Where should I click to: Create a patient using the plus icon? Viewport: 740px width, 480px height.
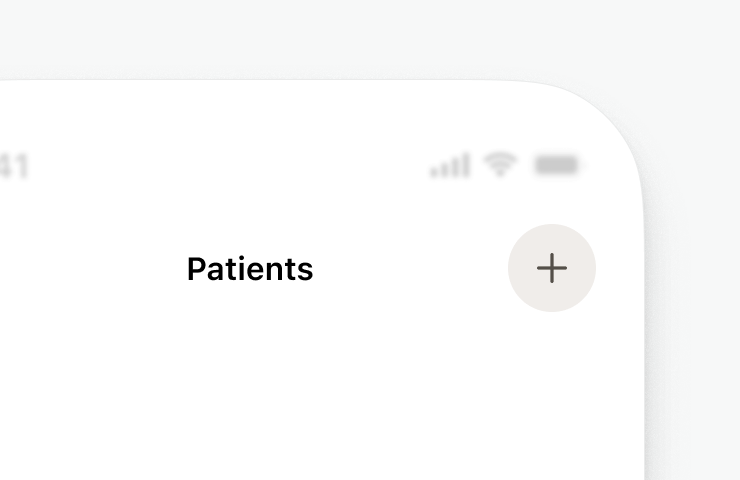552,268
